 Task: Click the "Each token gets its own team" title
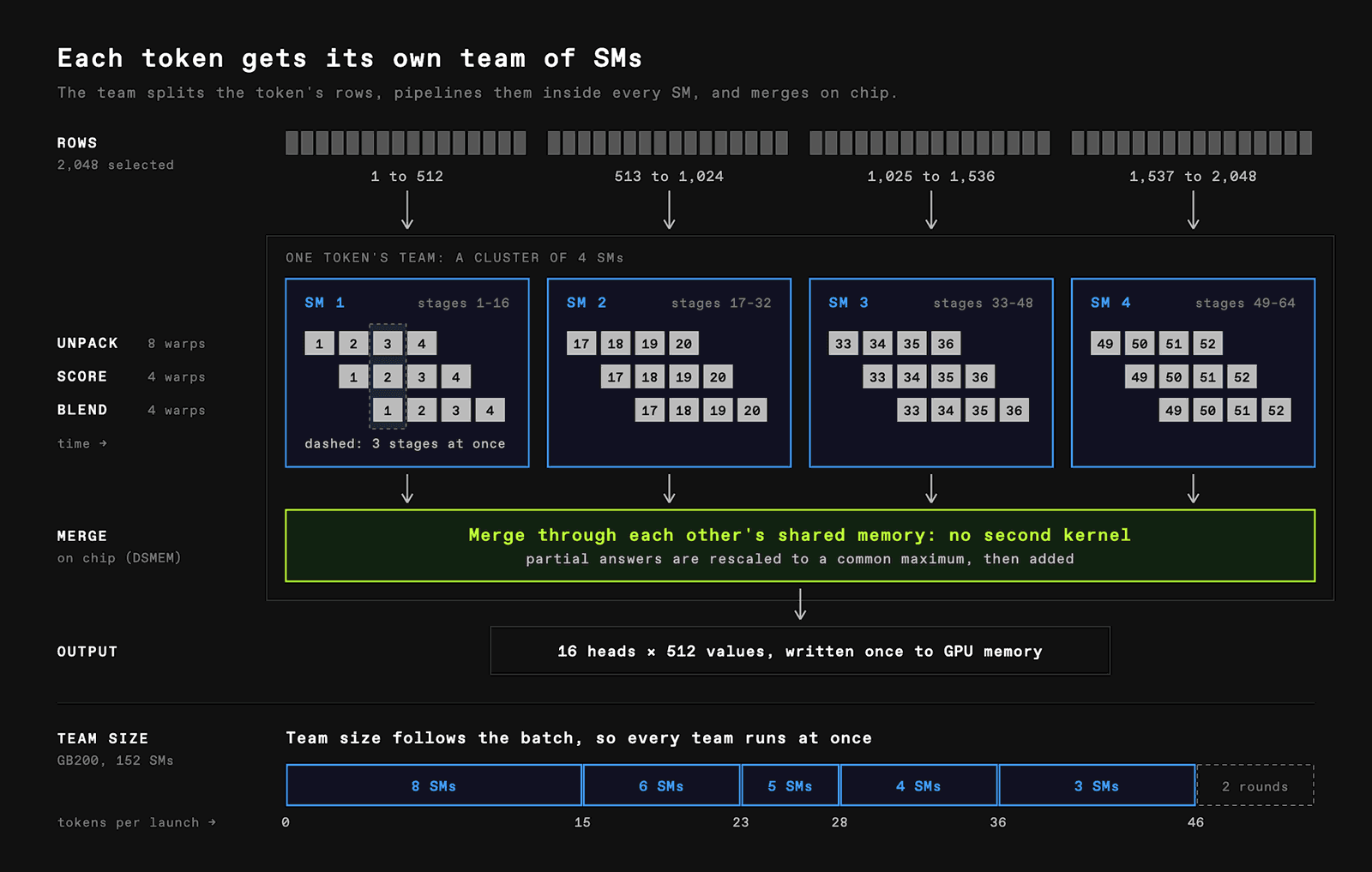(350, 58)
